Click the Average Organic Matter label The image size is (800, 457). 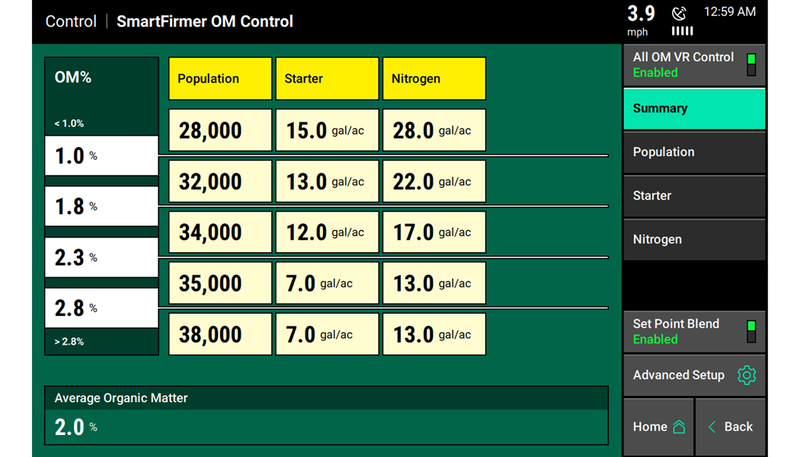click(x=121, y=398)
